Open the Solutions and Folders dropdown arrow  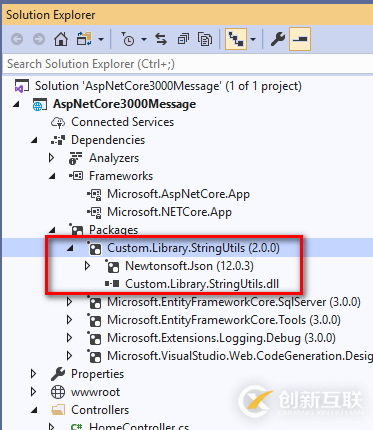(101, 40)
